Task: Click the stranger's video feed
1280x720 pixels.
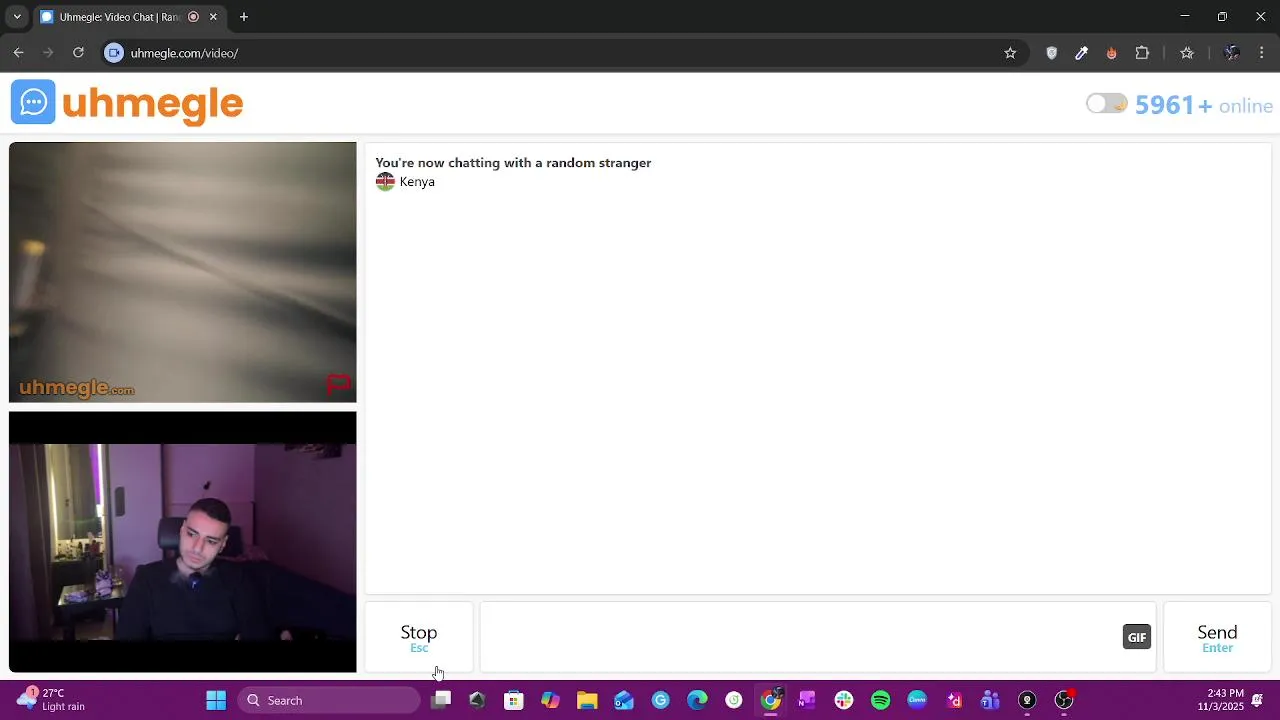Action: coord(183,272)
